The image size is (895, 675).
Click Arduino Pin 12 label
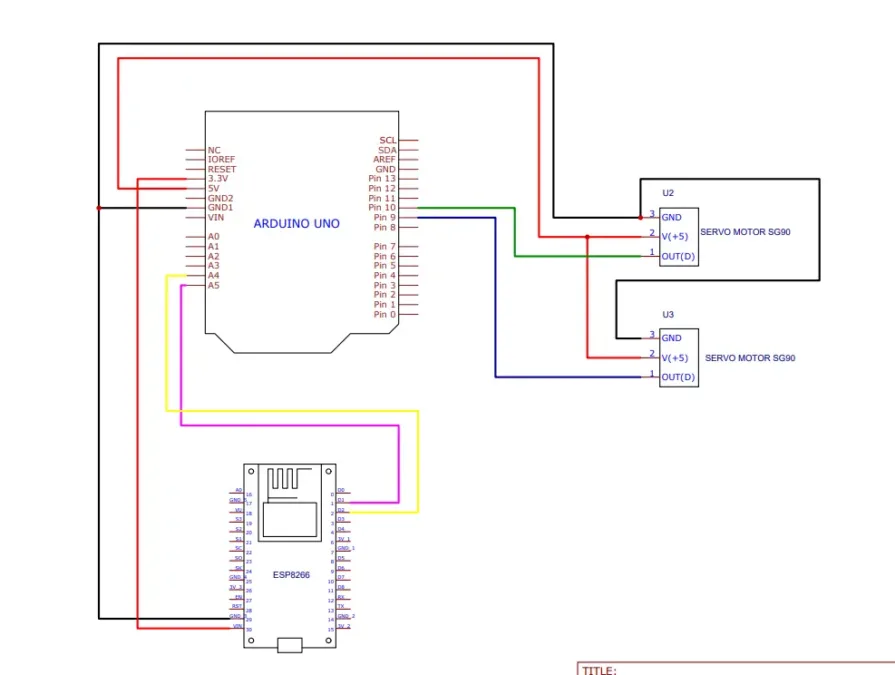click(382, 188)
